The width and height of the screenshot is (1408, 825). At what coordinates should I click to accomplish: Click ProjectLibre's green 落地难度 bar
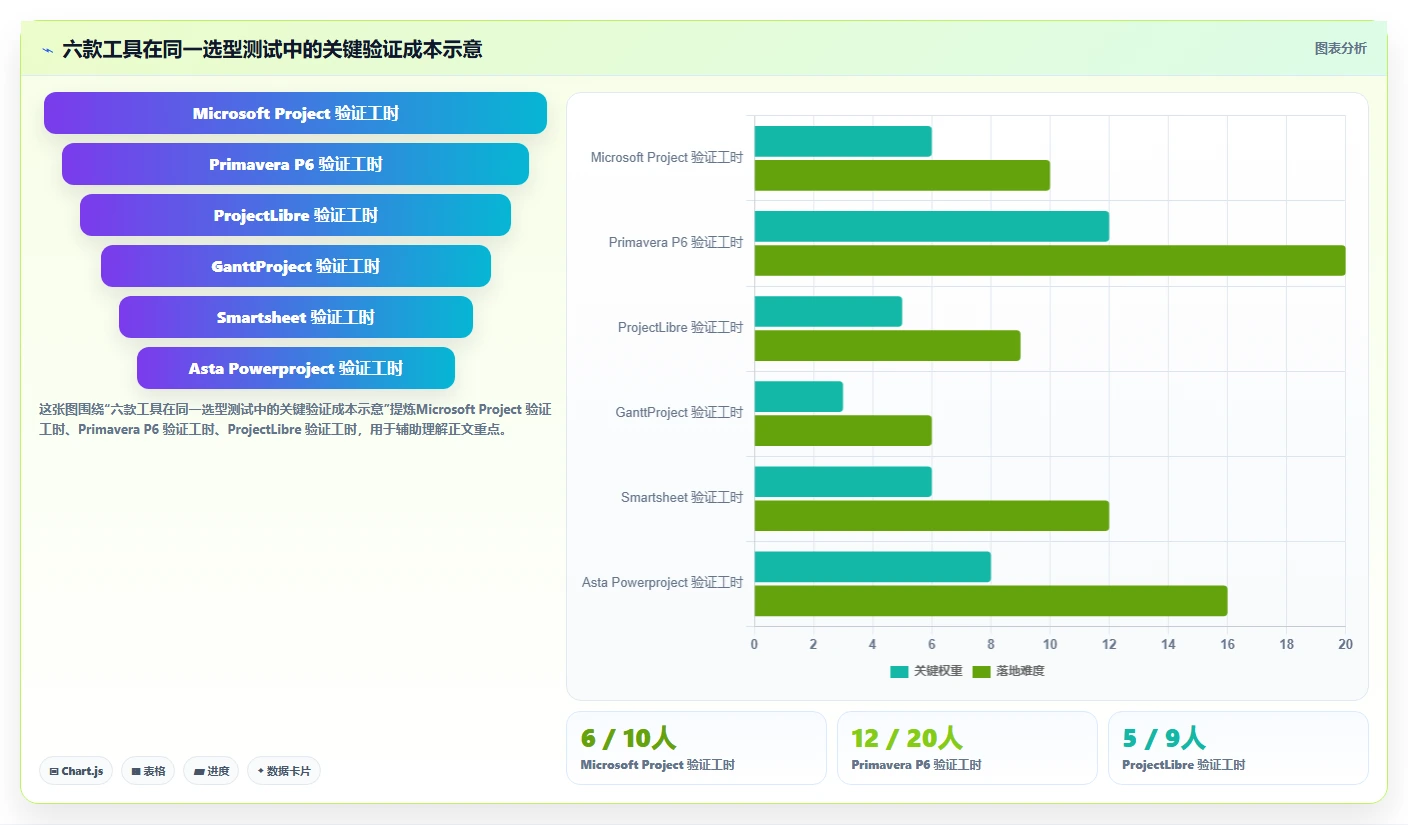(887, 345)
